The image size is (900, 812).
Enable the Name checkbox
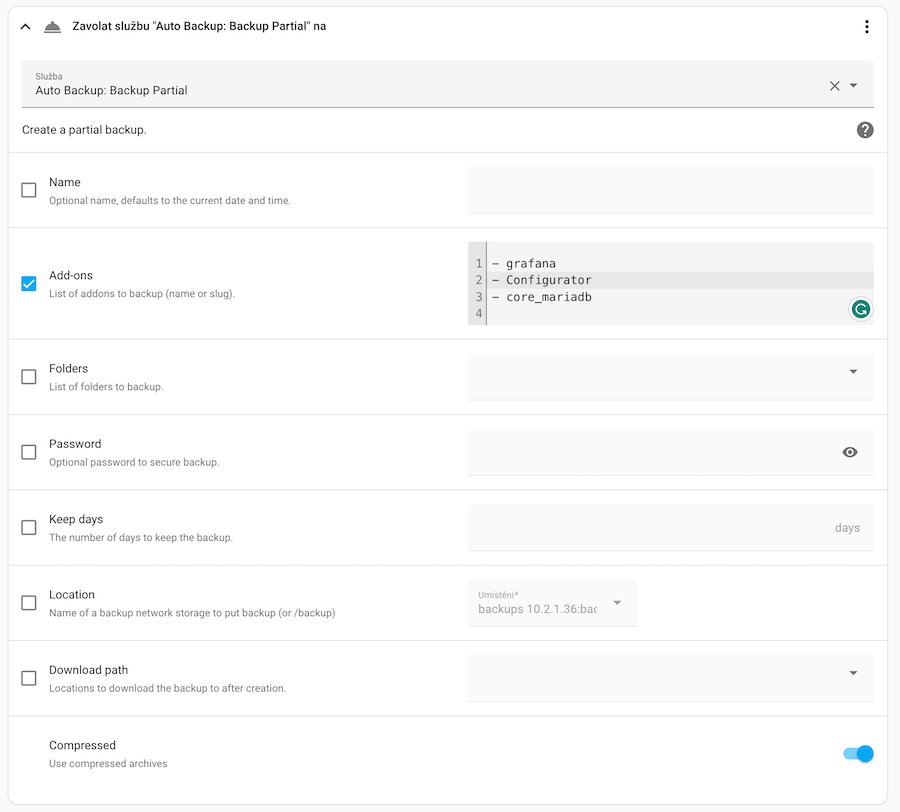[28, 190]
